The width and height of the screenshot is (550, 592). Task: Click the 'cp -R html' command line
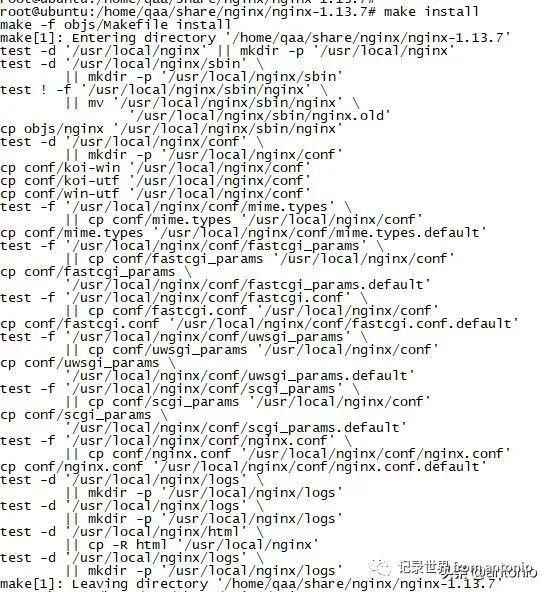192,545
